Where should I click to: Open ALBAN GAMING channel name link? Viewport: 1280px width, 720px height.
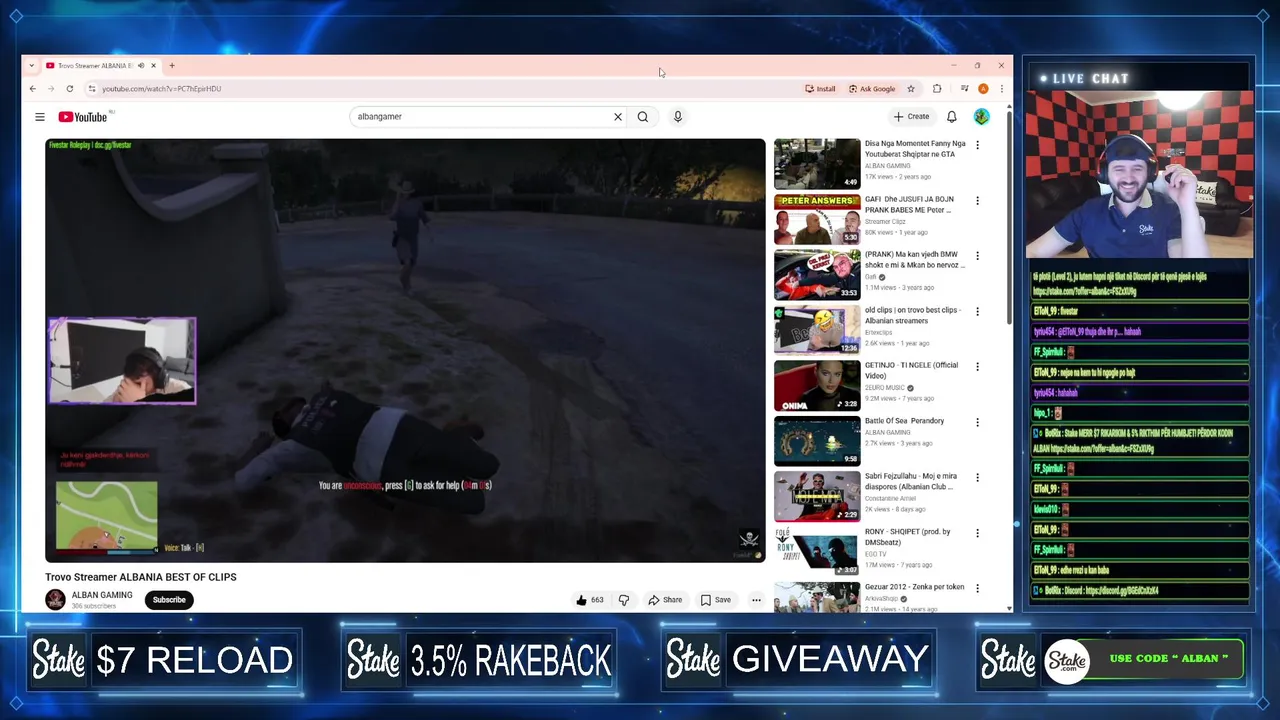102,595
